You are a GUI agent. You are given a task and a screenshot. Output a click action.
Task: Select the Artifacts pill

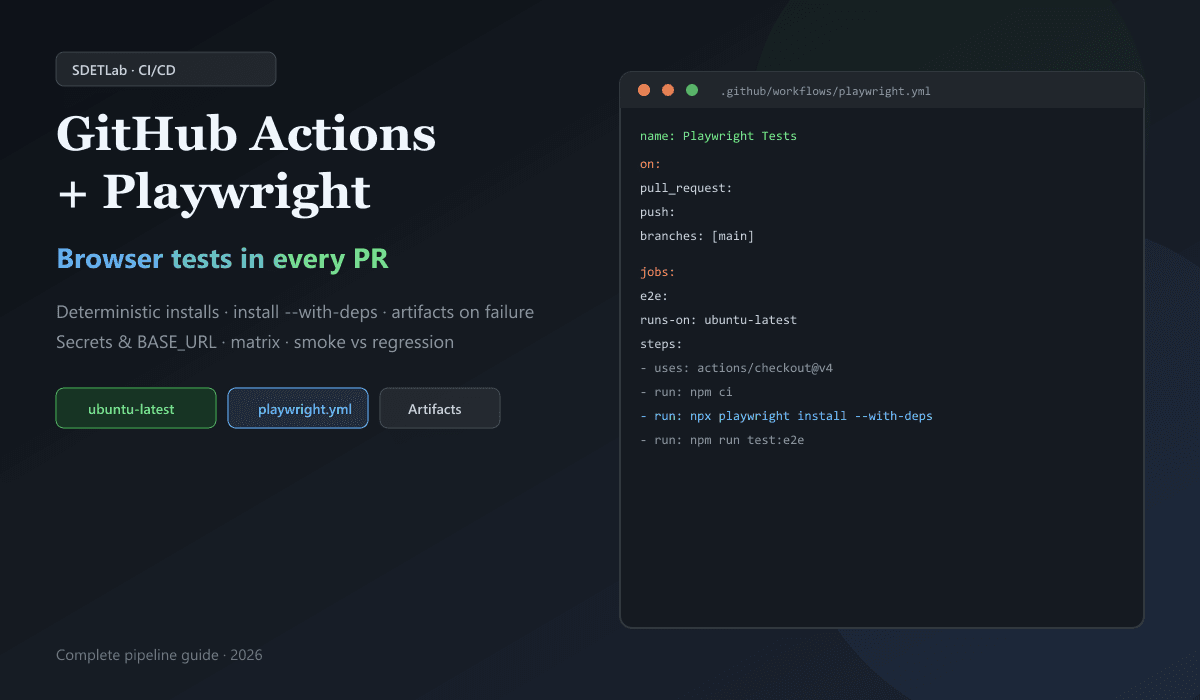[x=440, y=408]
